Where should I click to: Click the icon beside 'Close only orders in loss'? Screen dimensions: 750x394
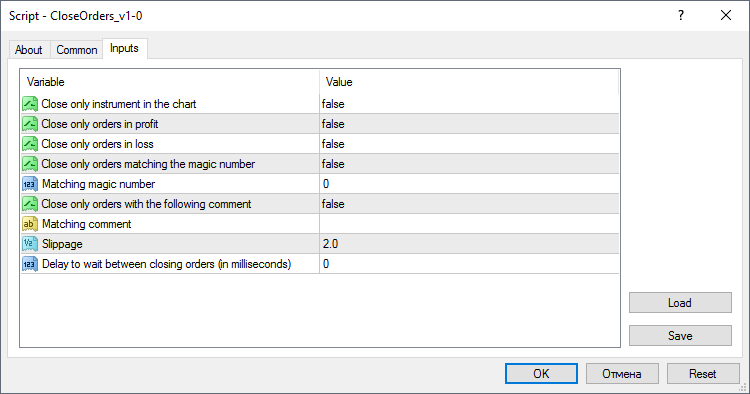coord(30,144)
